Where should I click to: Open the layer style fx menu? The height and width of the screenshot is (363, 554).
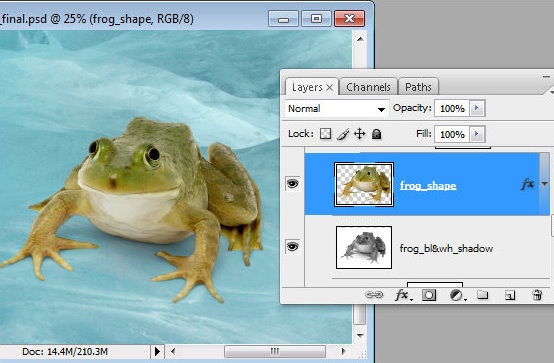pyautogui.click(x=402, y=294)
